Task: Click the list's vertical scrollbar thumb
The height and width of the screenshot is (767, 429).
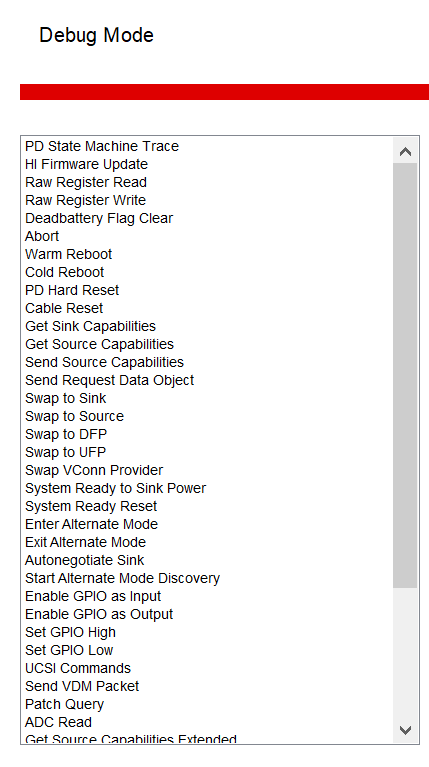Action: tap(405, 376)
